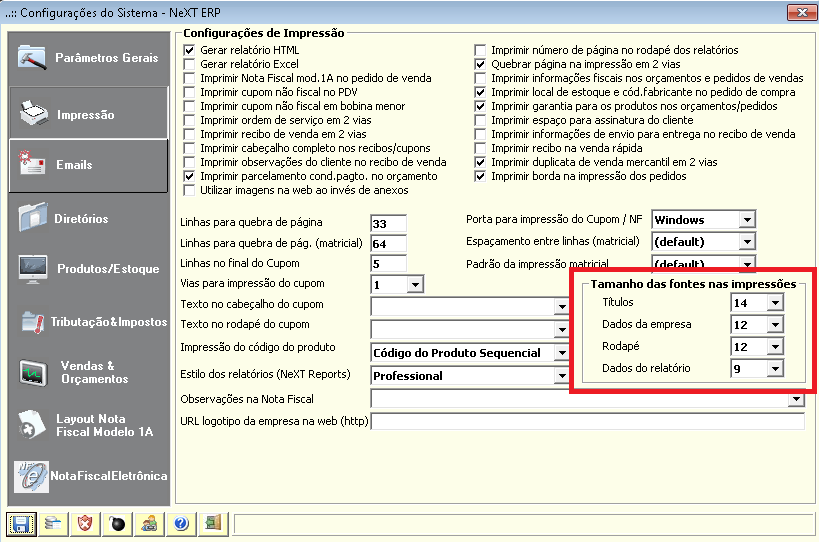Click the status bar field beside toolbar

[x=524, y=524]
